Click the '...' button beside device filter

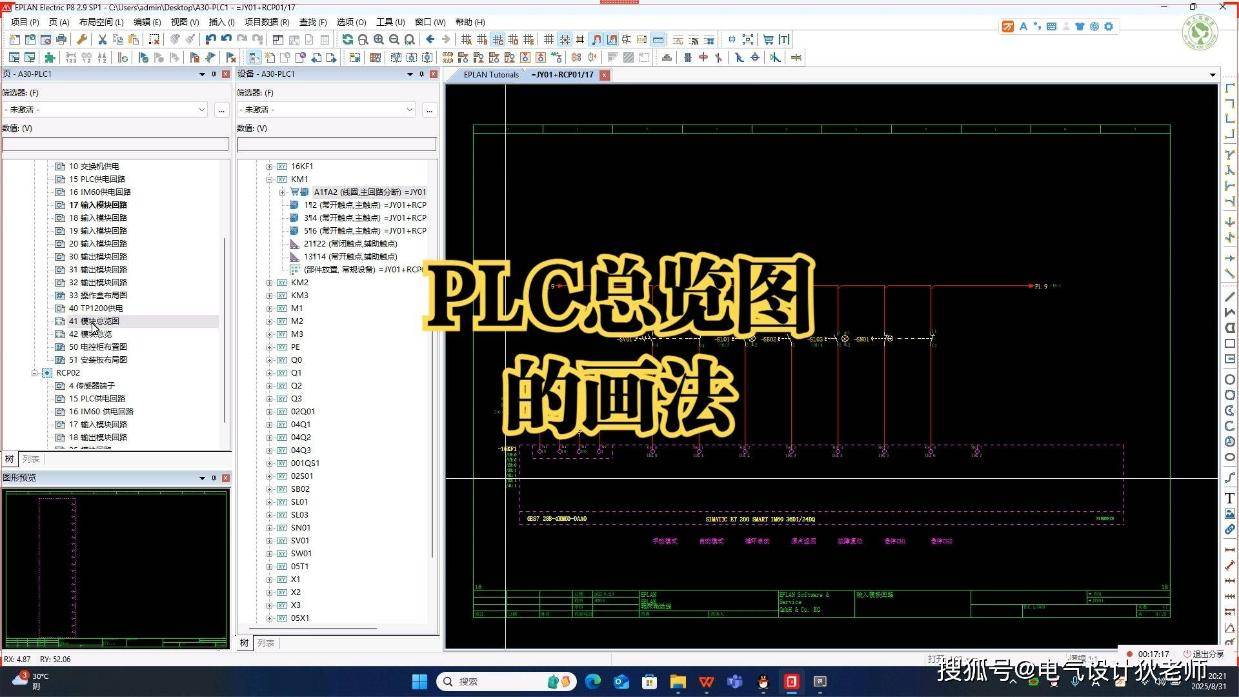point(428,109)
